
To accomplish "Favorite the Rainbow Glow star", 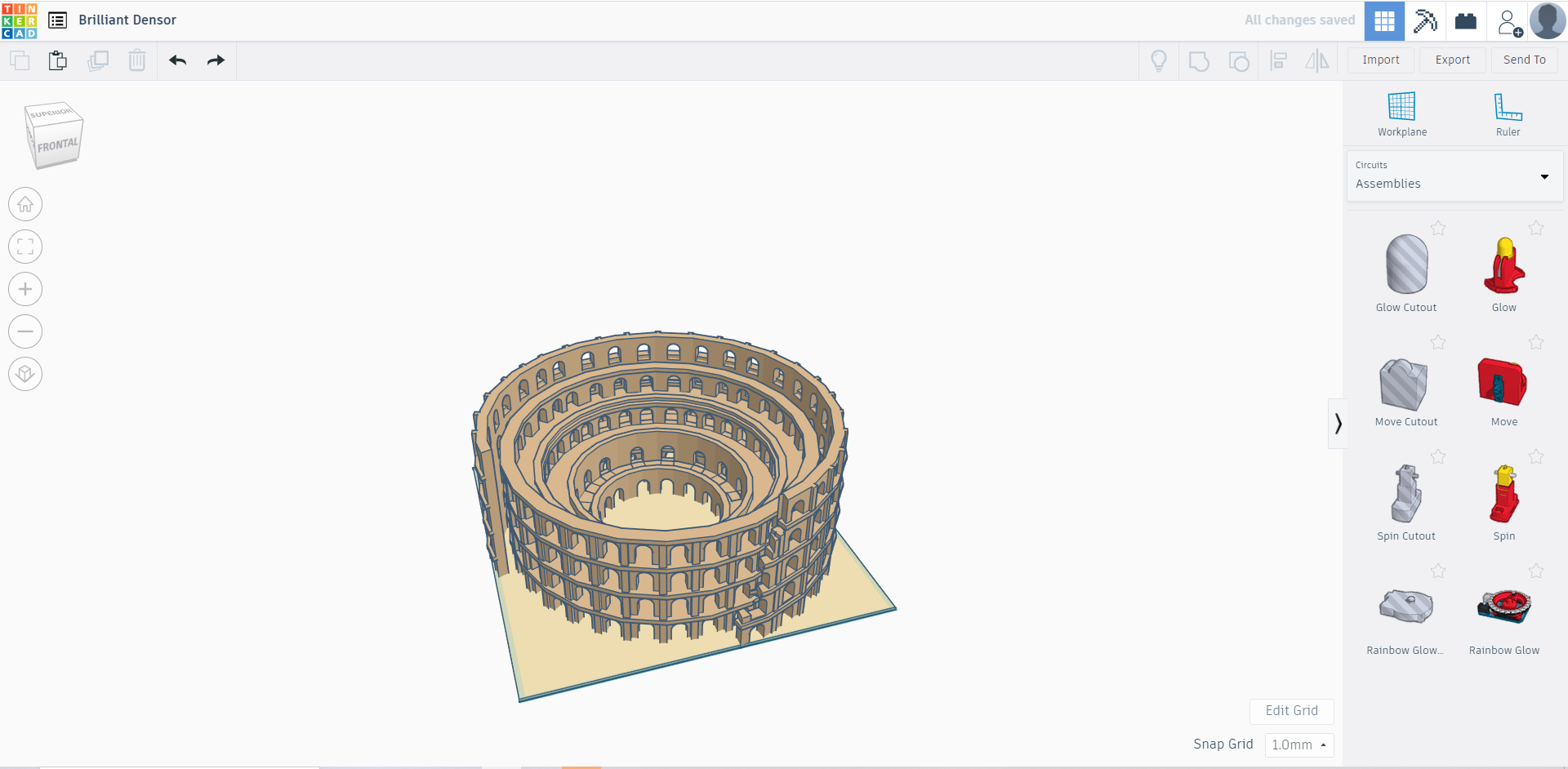I will click(1536, 571).
